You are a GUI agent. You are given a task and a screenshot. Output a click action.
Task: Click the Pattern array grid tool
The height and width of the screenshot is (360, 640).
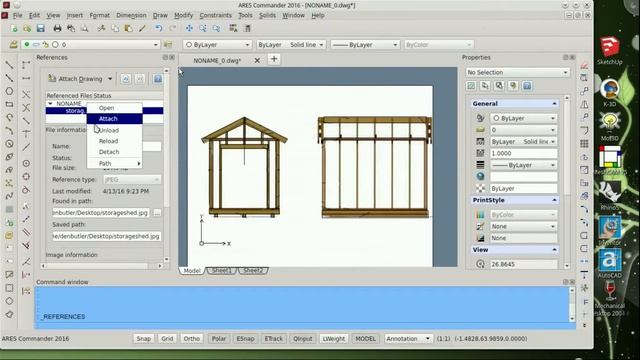pos(584,144)
